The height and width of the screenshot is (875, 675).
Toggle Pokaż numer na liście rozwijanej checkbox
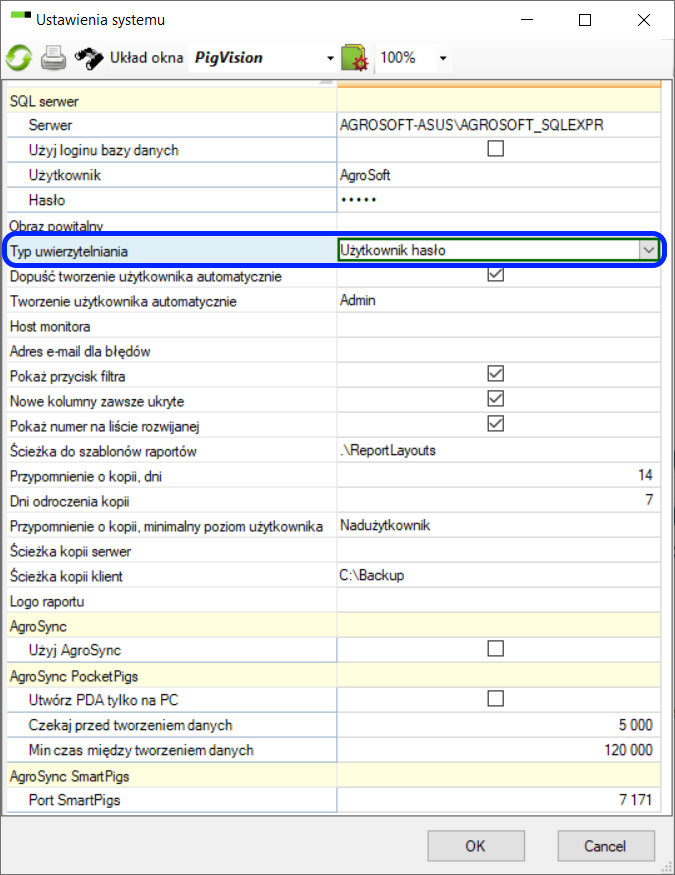(495, 424)
